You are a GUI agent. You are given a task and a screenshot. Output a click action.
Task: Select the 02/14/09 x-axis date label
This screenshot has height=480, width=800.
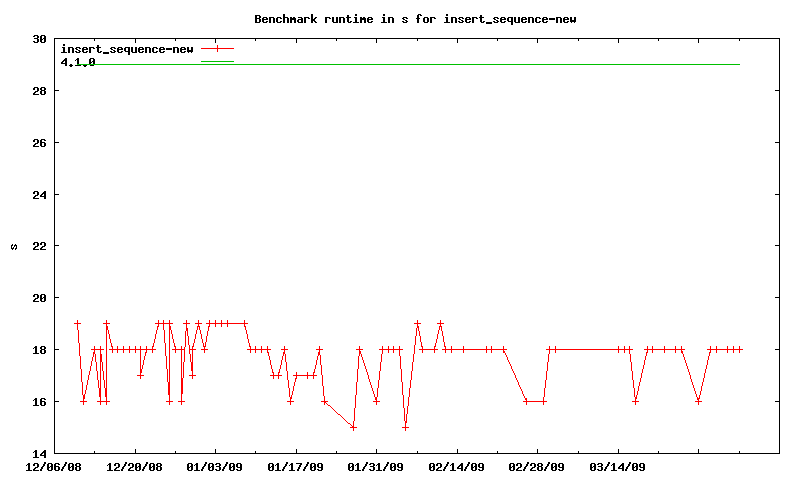[457, 467]
